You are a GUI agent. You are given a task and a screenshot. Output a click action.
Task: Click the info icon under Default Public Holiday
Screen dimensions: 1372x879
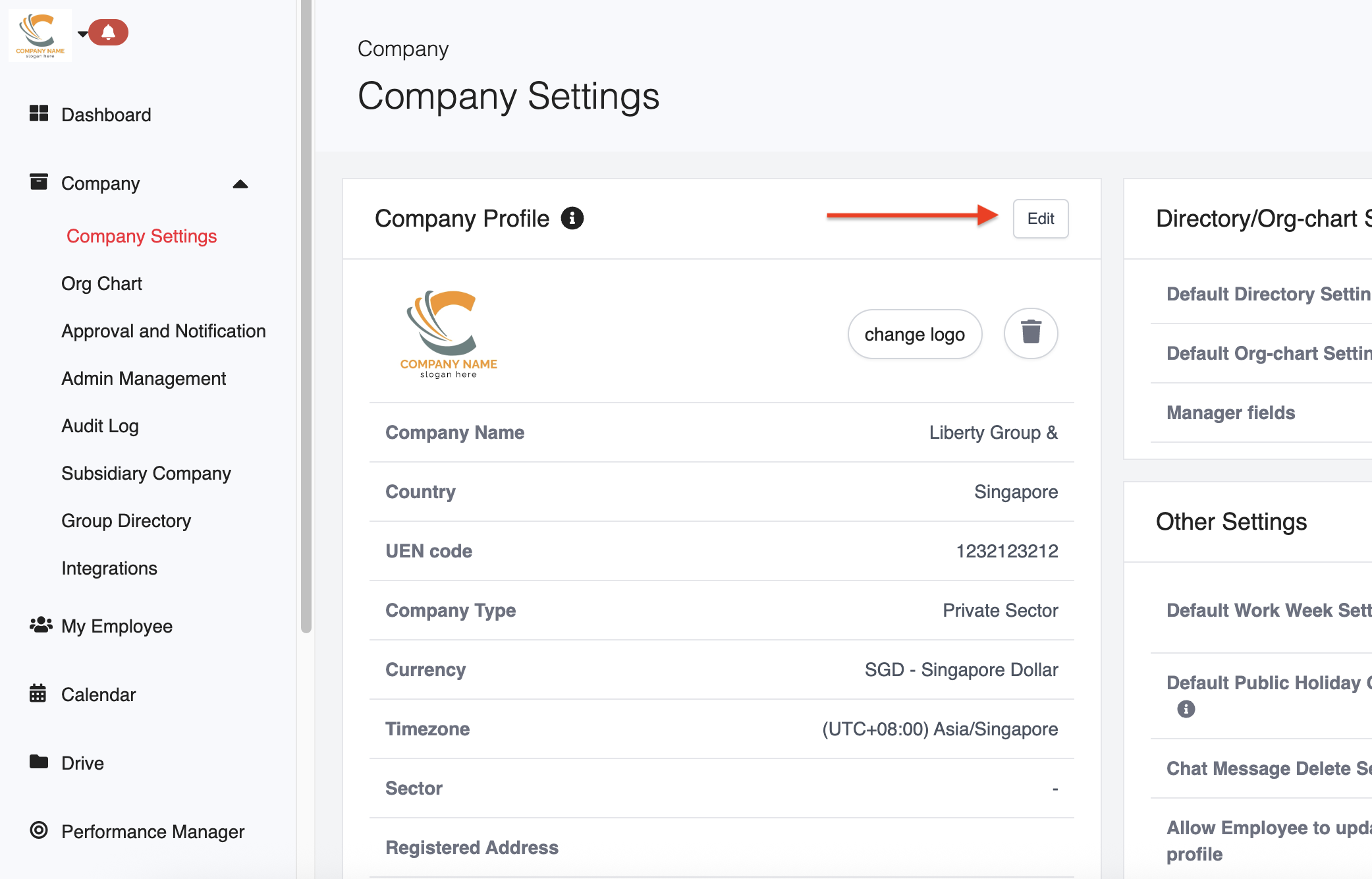[x=1186, y=709]
